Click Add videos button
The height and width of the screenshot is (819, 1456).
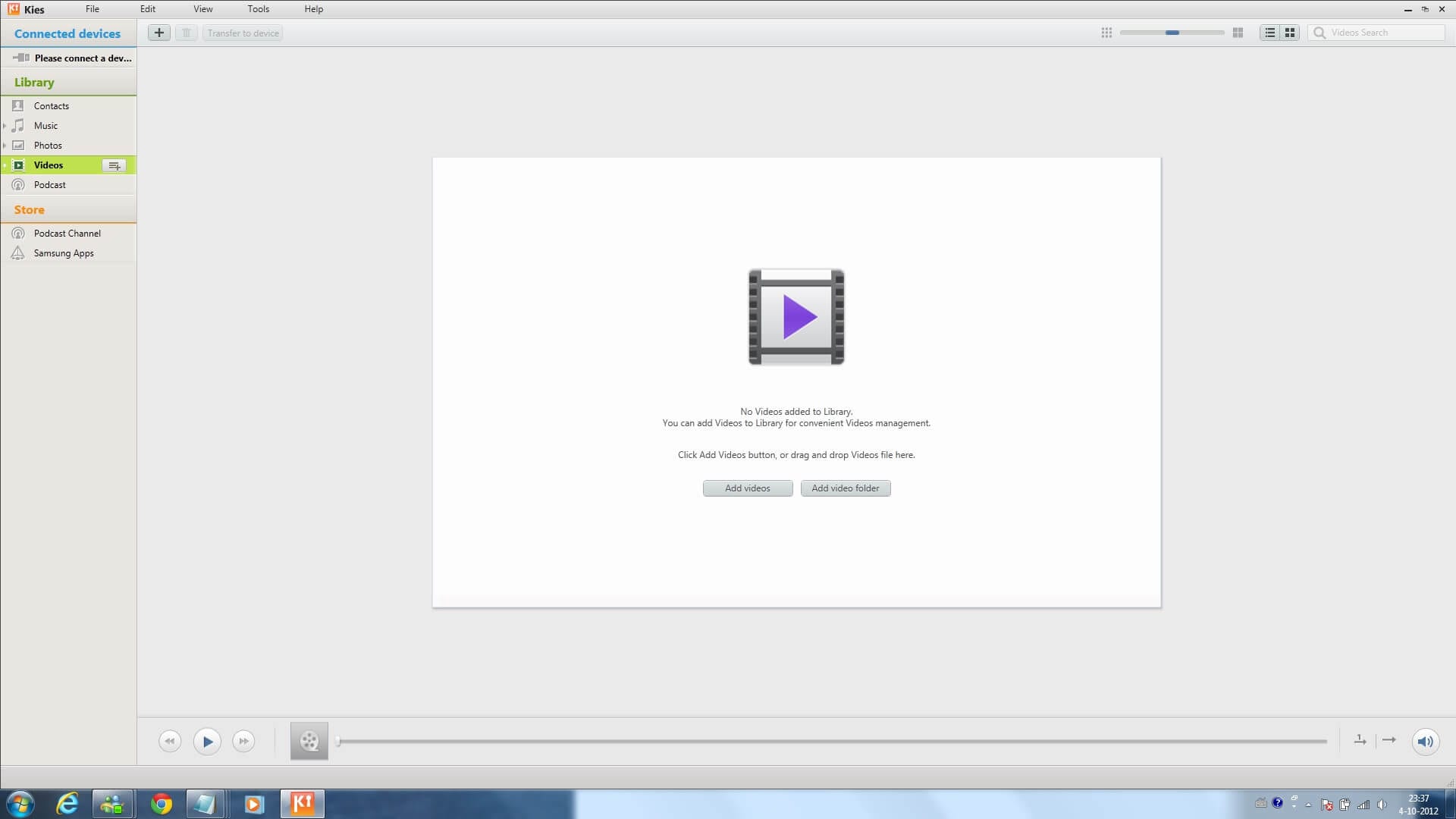pos(747,488)
